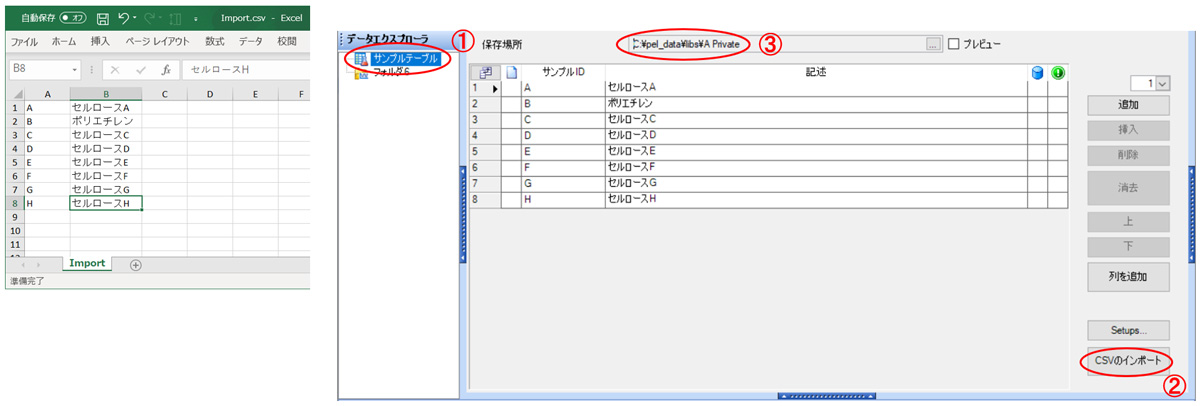Select サンプルテーブル in data explorer tree
This screenshot has height=406, width=1200.
404,59
